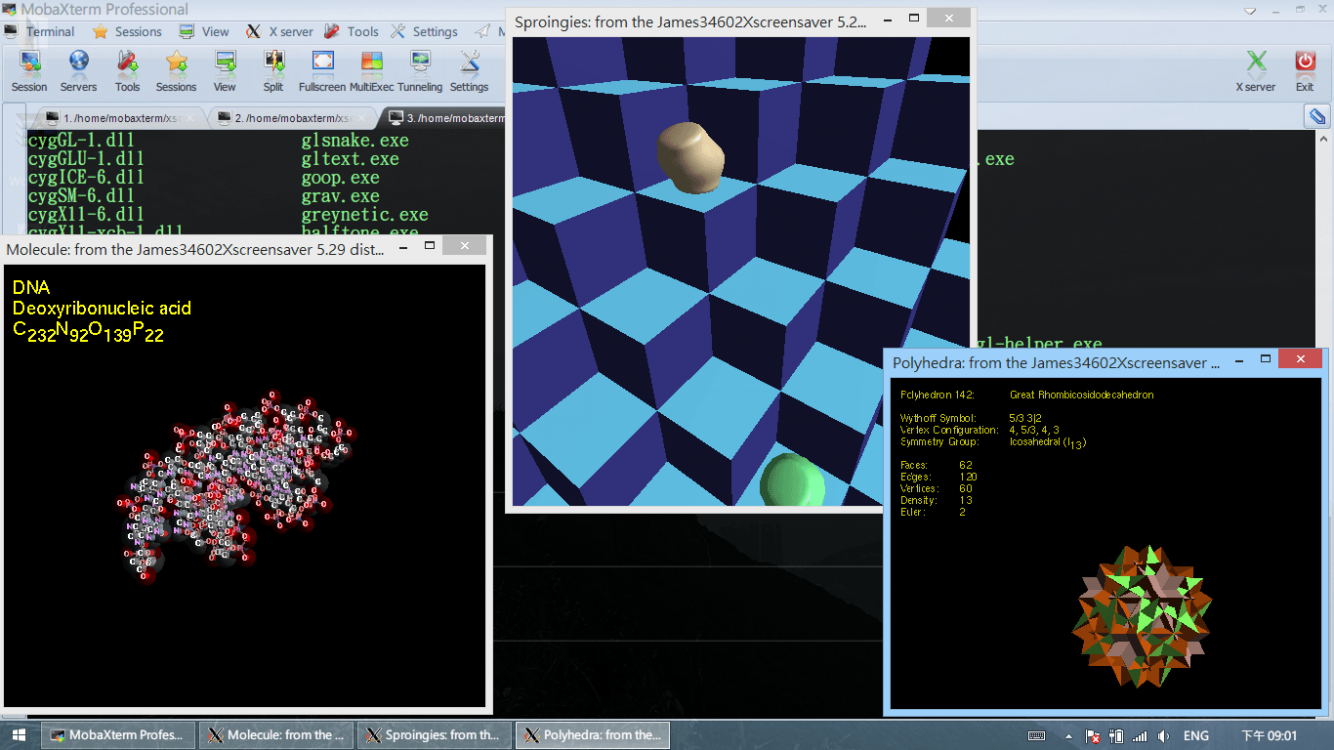Close terminal tab 1 with its X
The image size is (1334, 750).
pyautogui.click(x=189, y=118)
